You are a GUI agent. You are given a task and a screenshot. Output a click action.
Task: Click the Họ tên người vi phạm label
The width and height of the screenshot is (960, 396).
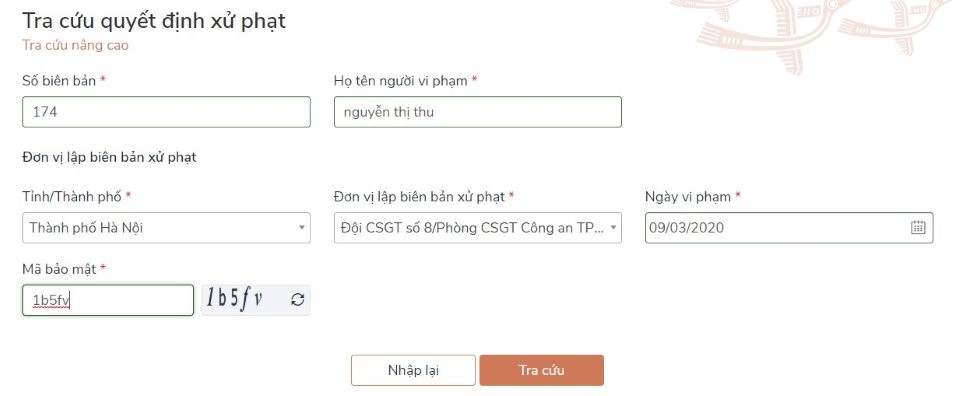coord(400,80)
